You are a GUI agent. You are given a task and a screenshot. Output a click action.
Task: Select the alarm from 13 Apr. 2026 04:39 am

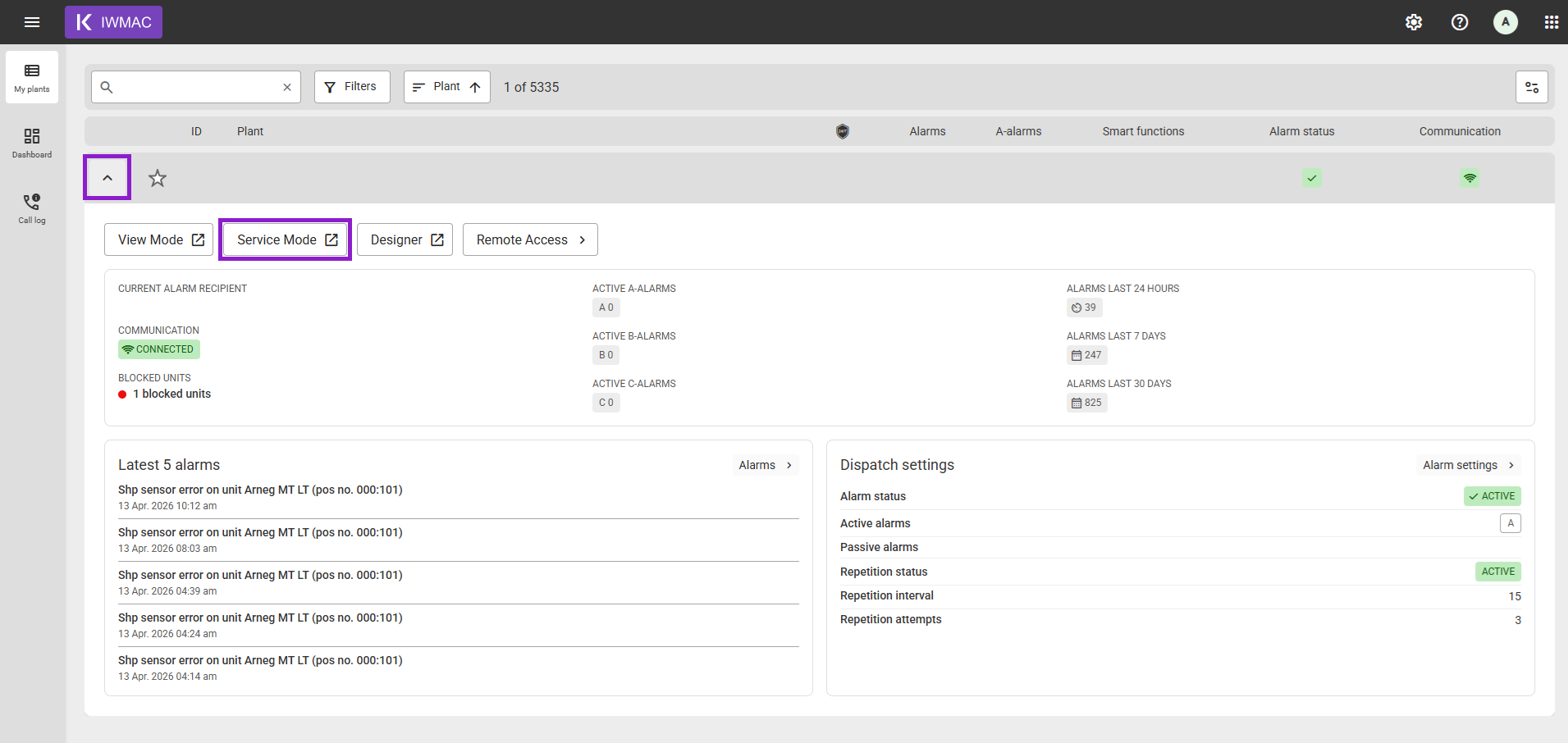point(459,583)
